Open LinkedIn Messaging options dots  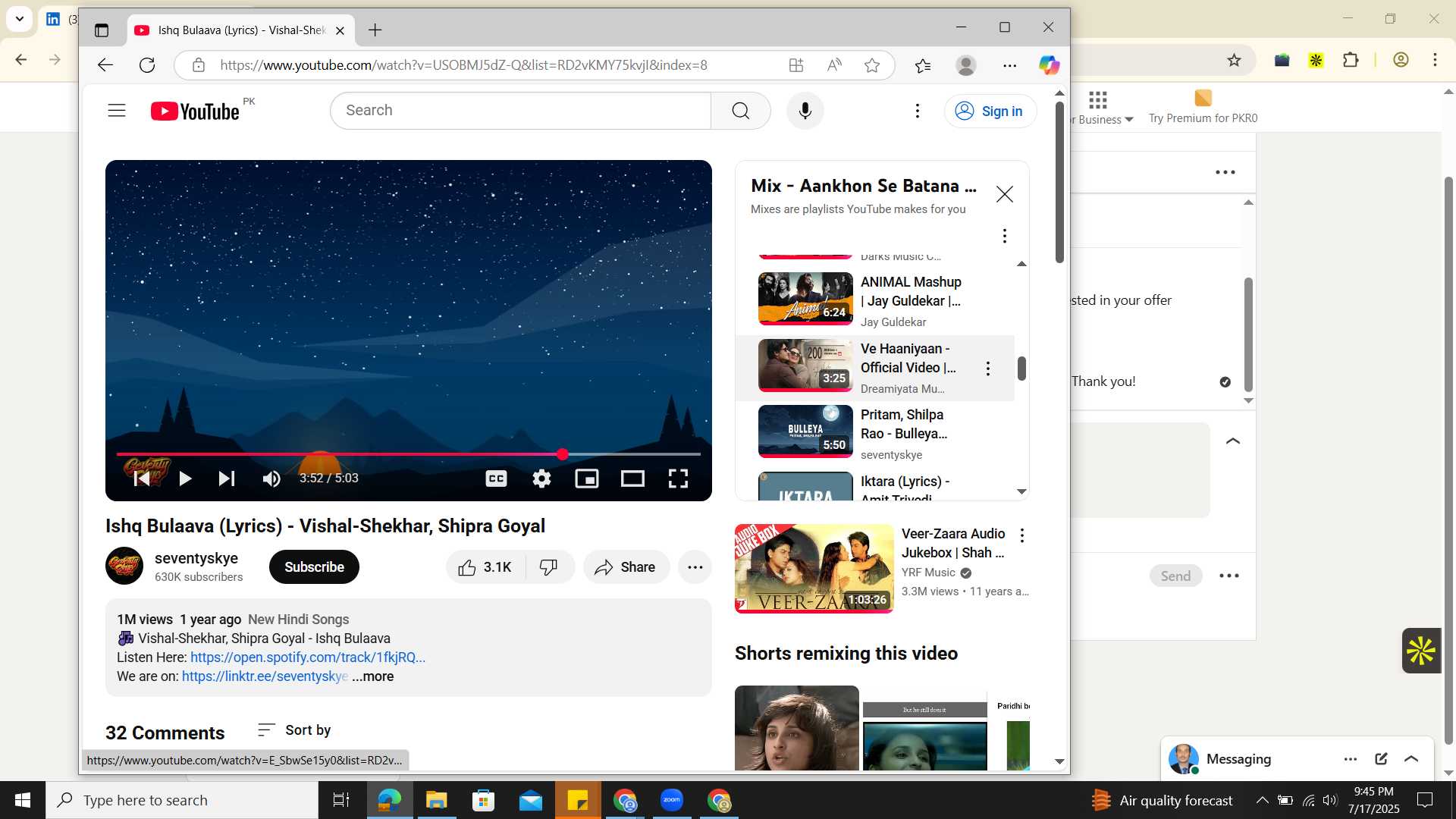pos(1351,759)
